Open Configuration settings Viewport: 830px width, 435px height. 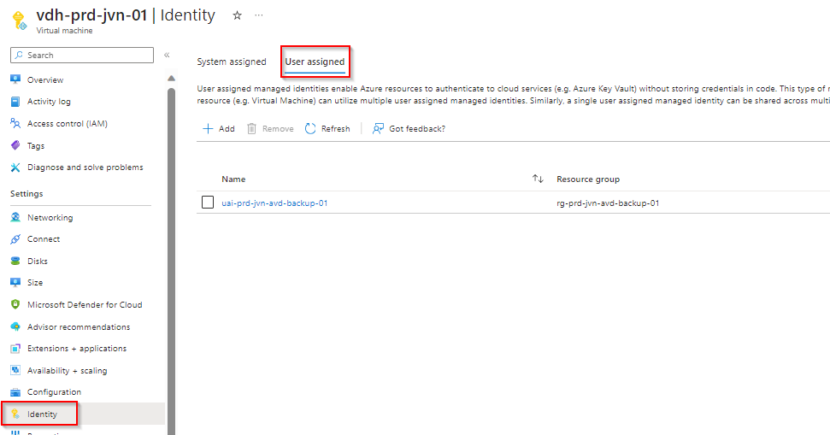(54, 392)
